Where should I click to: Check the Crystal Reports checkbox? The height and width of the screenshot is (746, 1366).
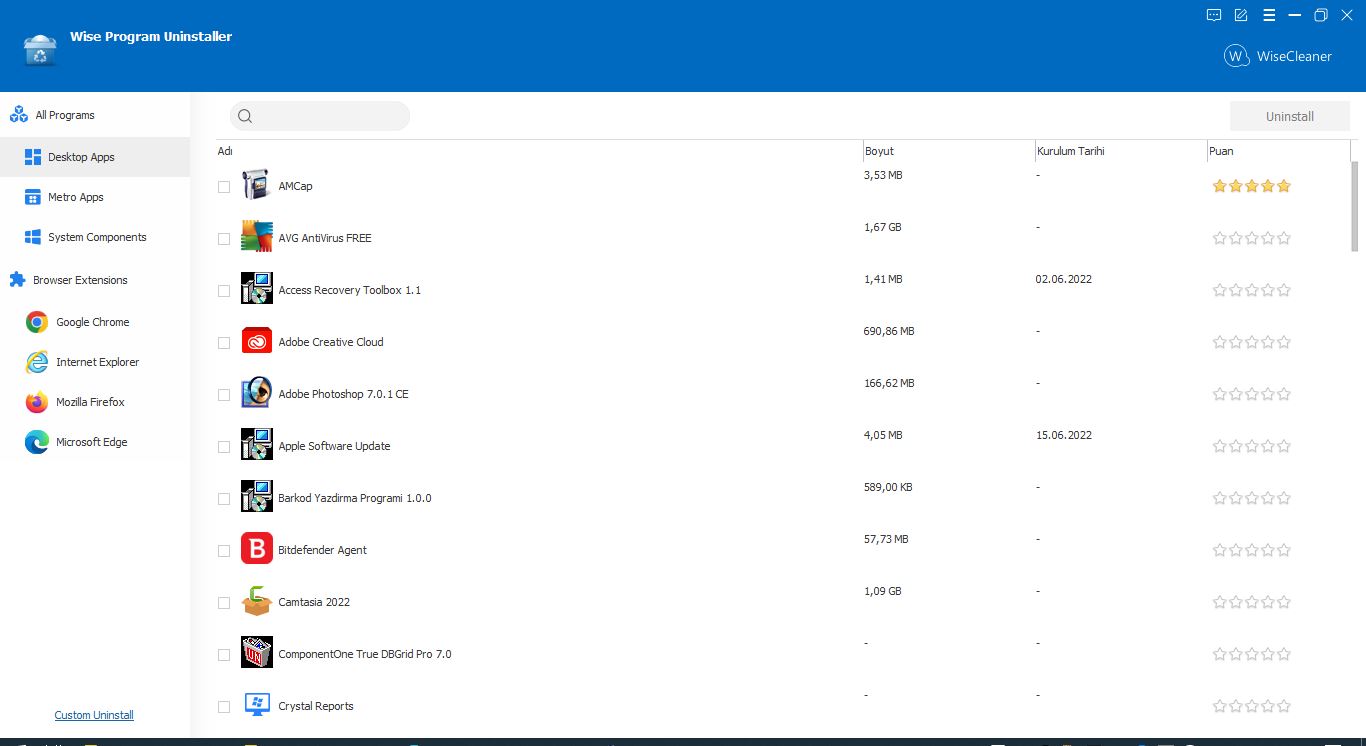[224, 707]
